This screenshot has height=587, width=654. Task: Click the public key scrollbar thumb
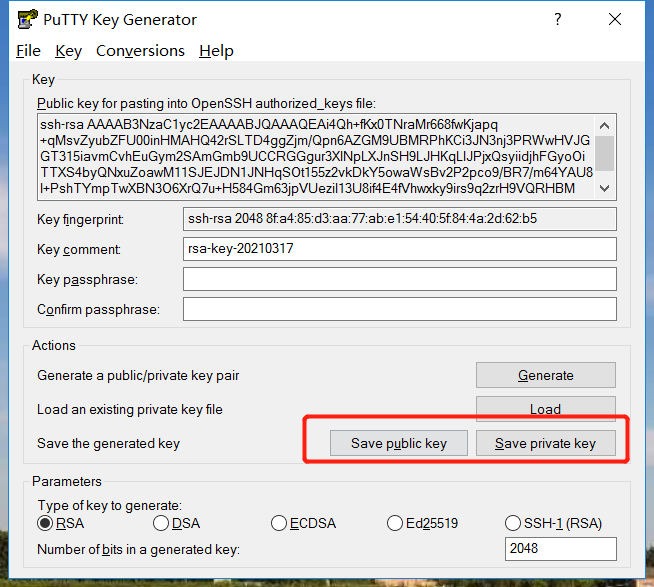[605, 154]
